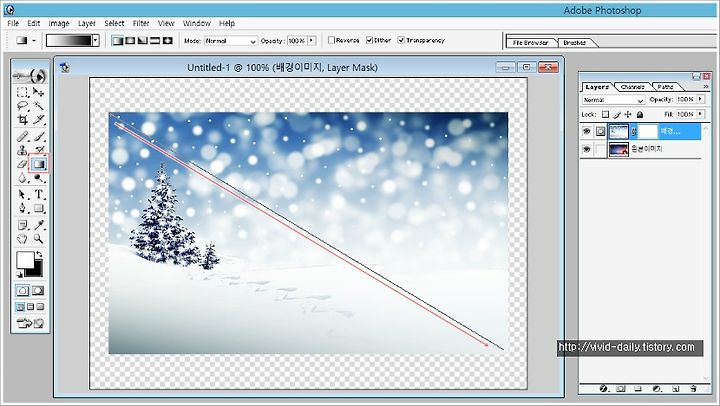Select the Zoom tool
Image resolution: width=720 pixels, height=406 pixels.
pyautogui.click(x=39, y=239)
